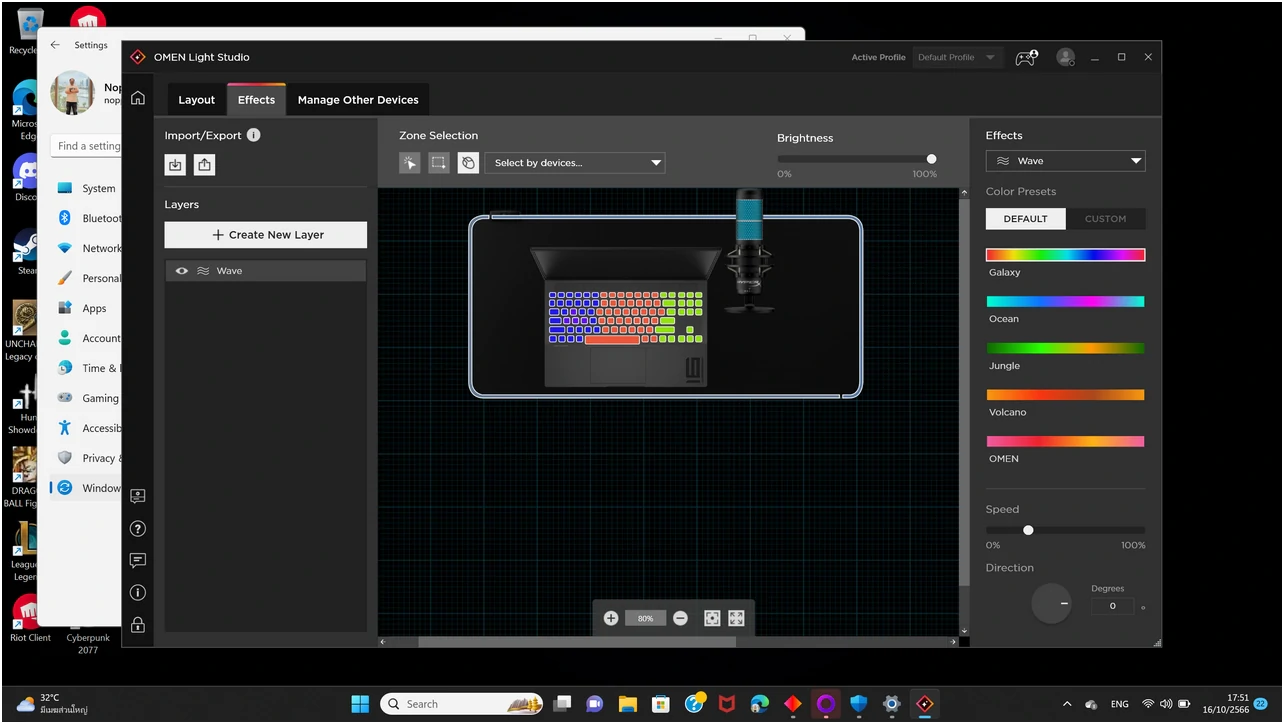The image size is (1284, 724).
Task: Select the lasso zone selection tool
Action: [x=468, y=163]
